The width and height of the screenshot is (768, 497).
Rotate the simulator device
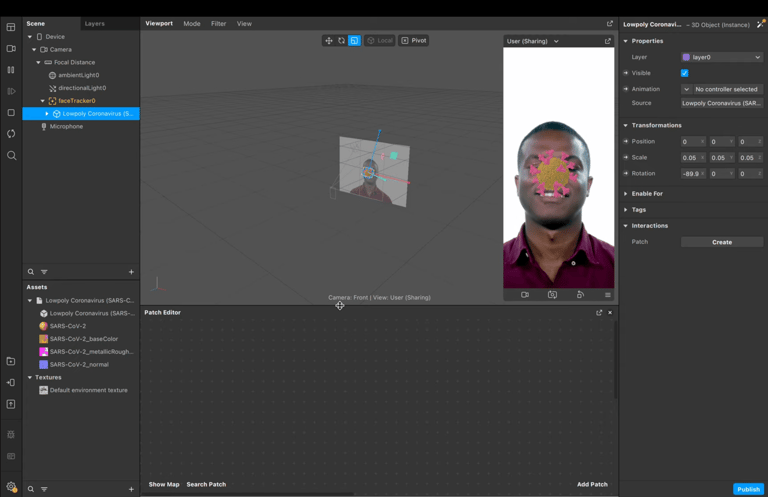[580, 295]
